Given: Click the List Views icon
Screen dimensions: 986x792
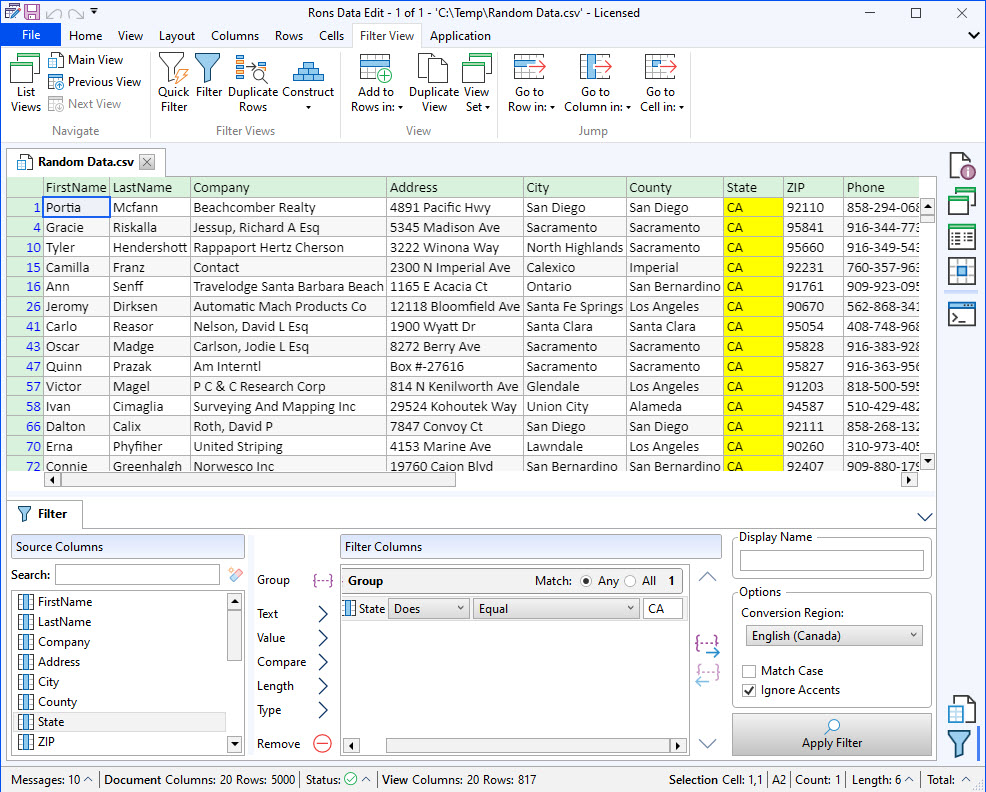Looking at the screenshot, I should click(x=25, y=82).
